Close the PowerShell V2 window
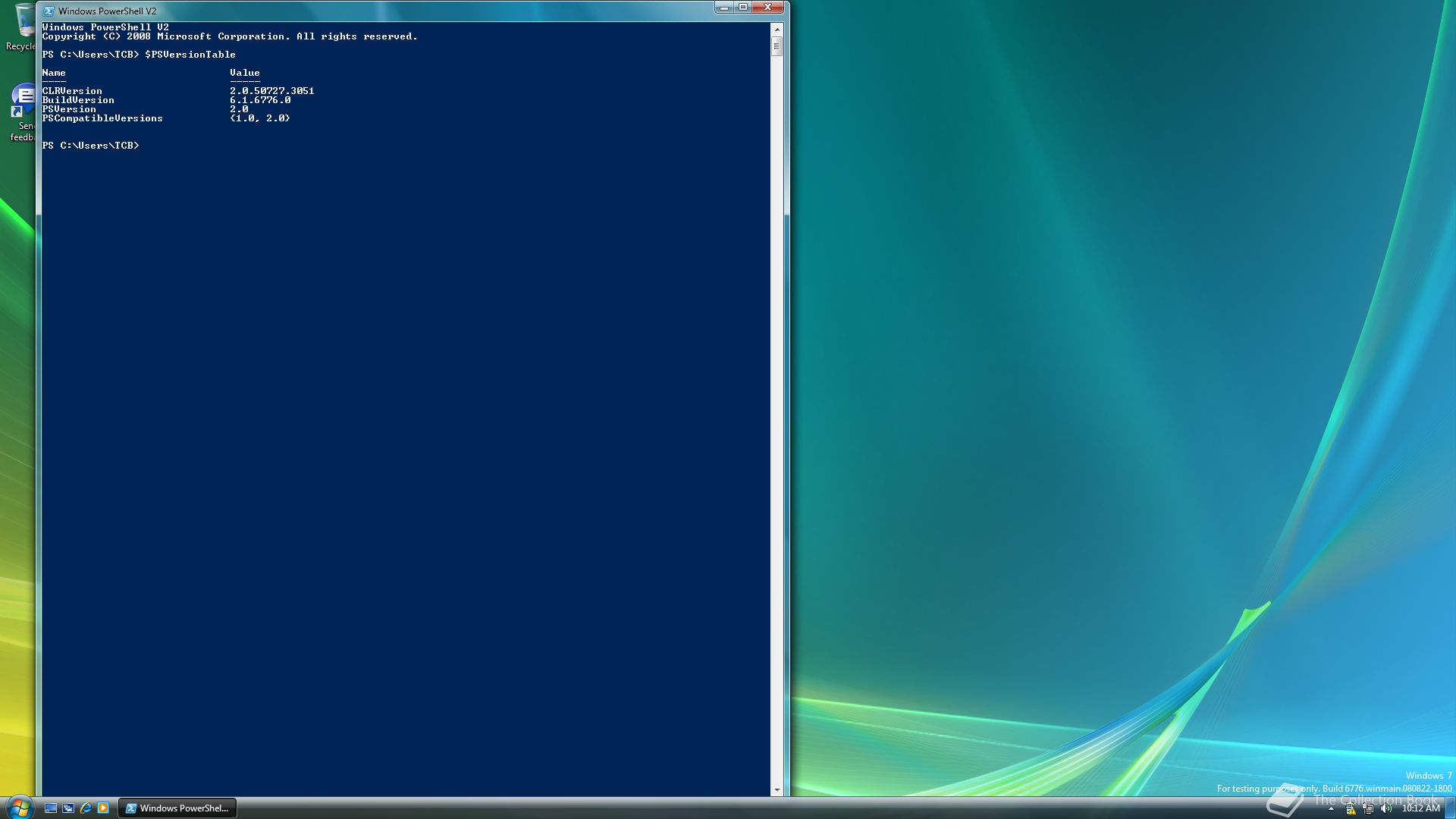Viewport: 1456px width, 819px height. pos(768,8)
